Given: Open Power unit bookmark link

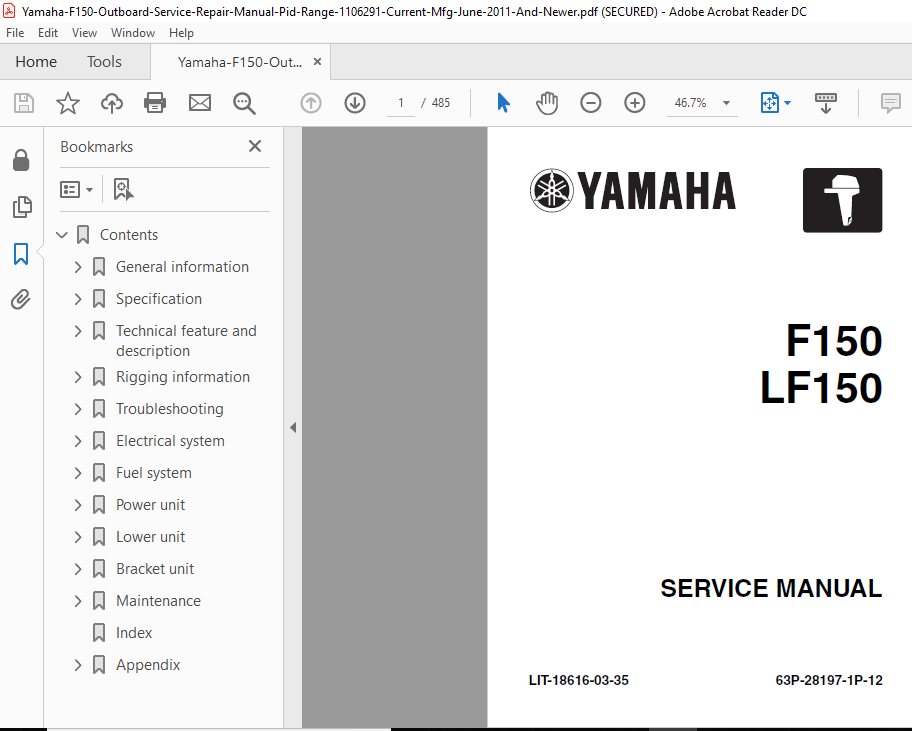Looking at the screenshot, I should coord(150,505).
